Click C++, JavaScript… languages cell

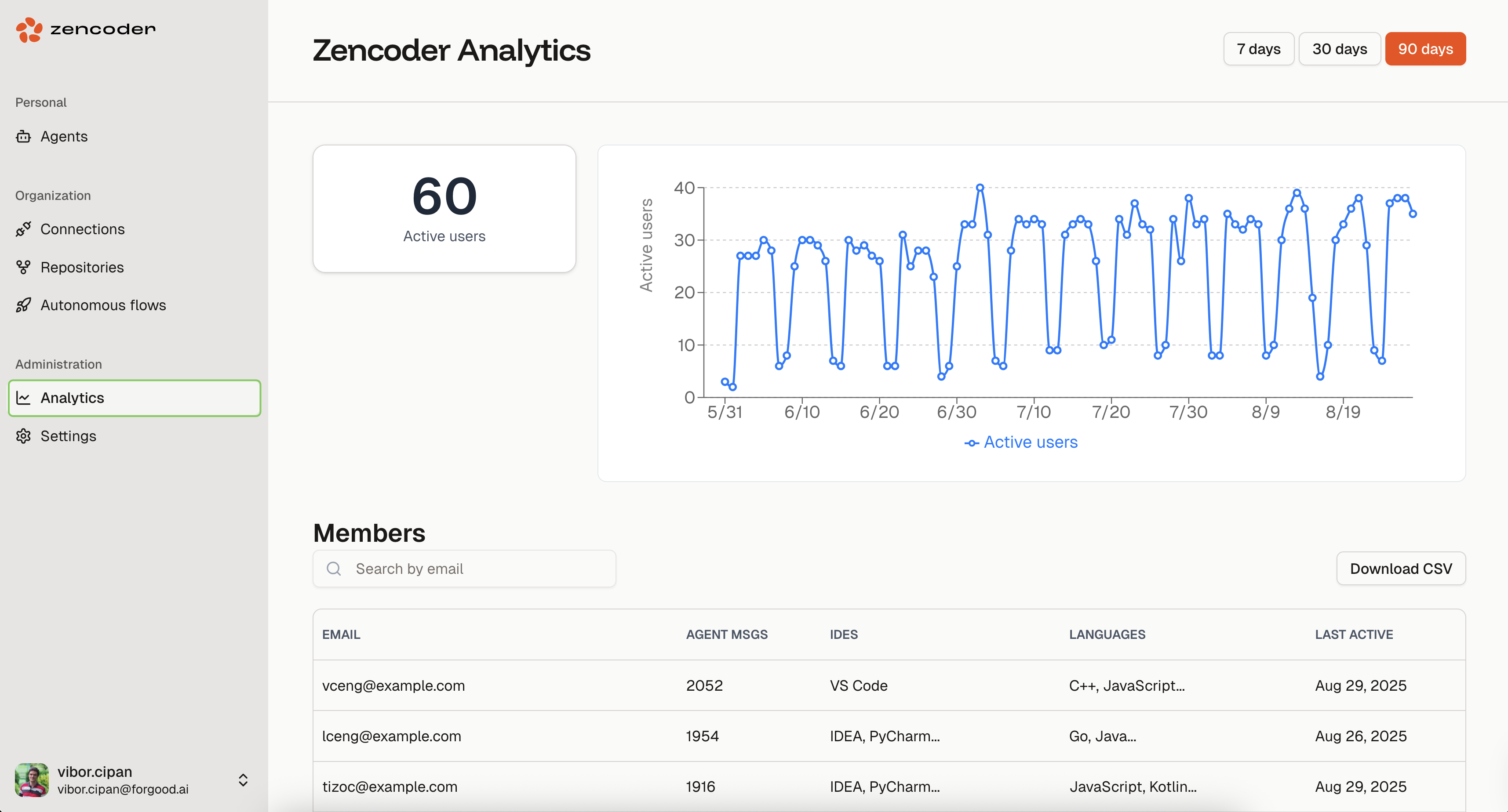(1127, 685)
